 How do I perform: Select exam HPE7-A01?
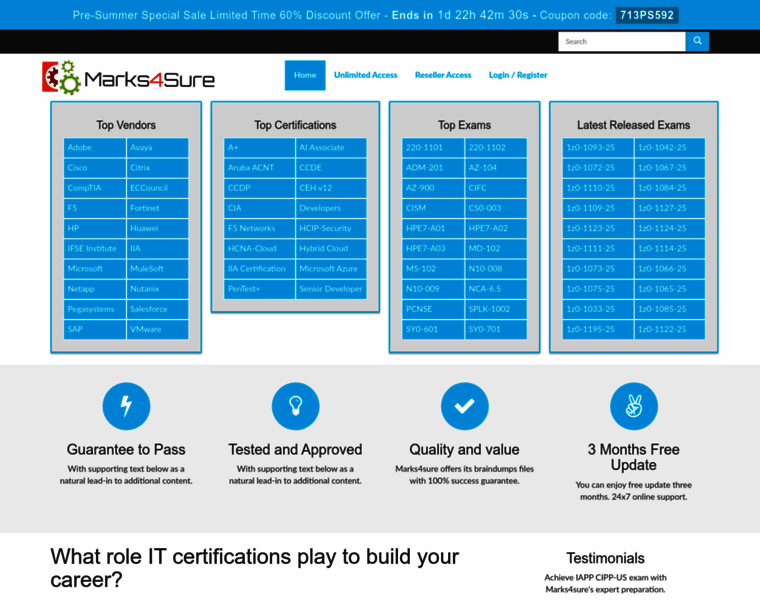tap(433, 228)
